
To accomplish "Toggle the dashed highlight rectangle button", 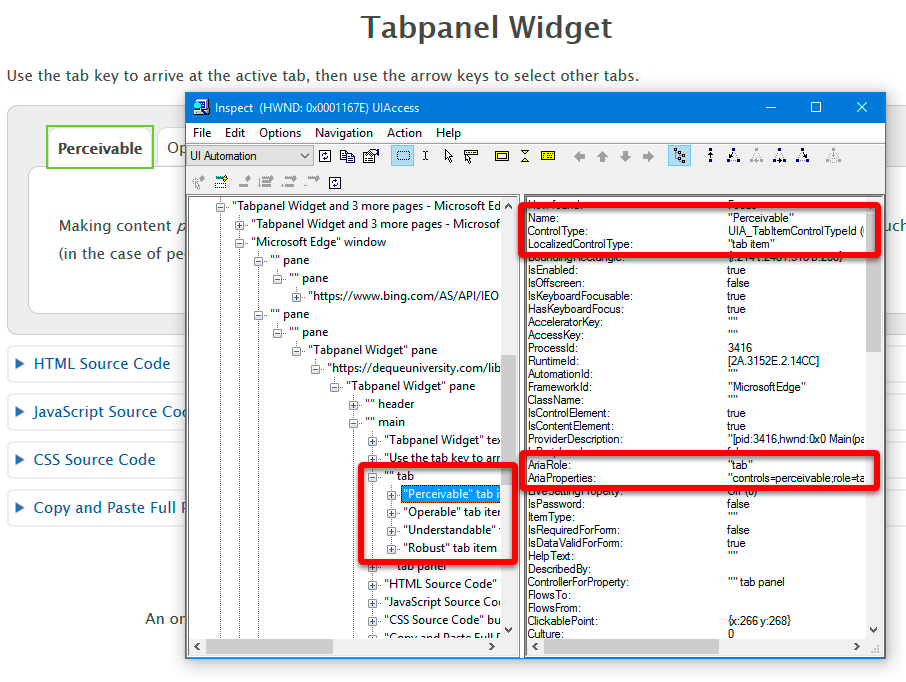I will click(403, 156).
